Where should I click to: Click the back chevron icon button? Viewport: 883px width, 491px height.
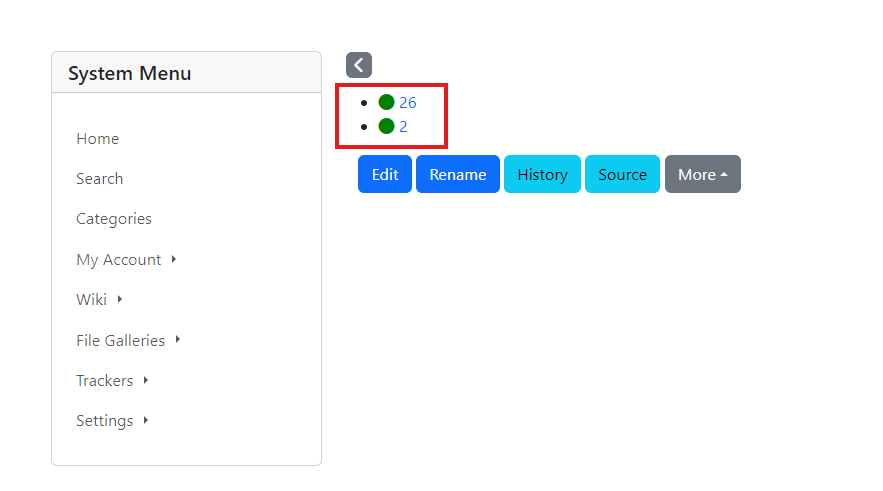point(359,65)
